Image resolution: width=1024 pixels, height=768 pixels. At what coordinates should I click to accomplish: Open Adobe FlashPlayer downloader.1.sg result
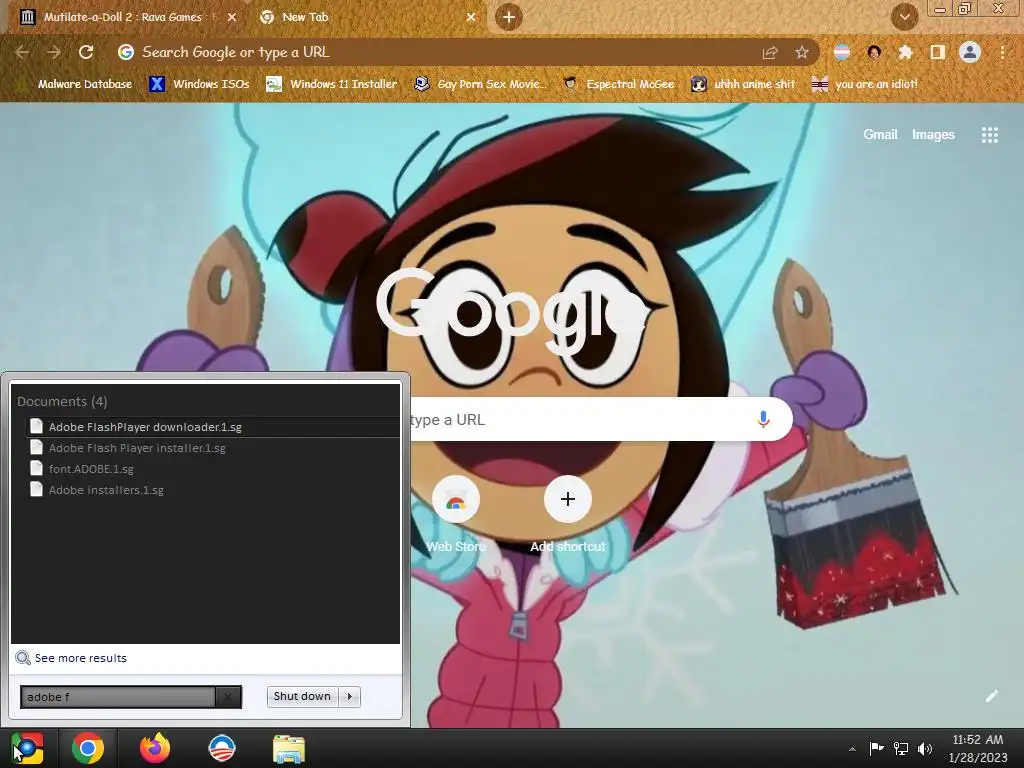pos(212,426)
